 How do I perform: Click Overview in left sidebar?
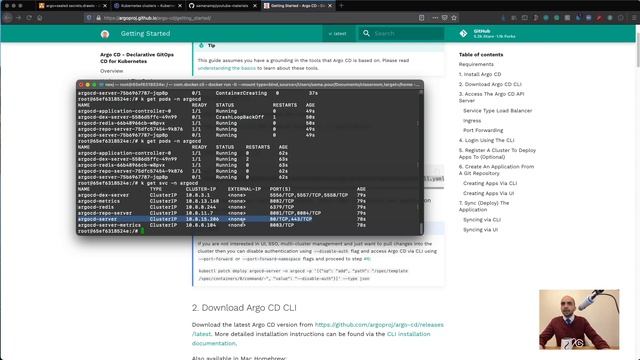(x=111, y=71)
